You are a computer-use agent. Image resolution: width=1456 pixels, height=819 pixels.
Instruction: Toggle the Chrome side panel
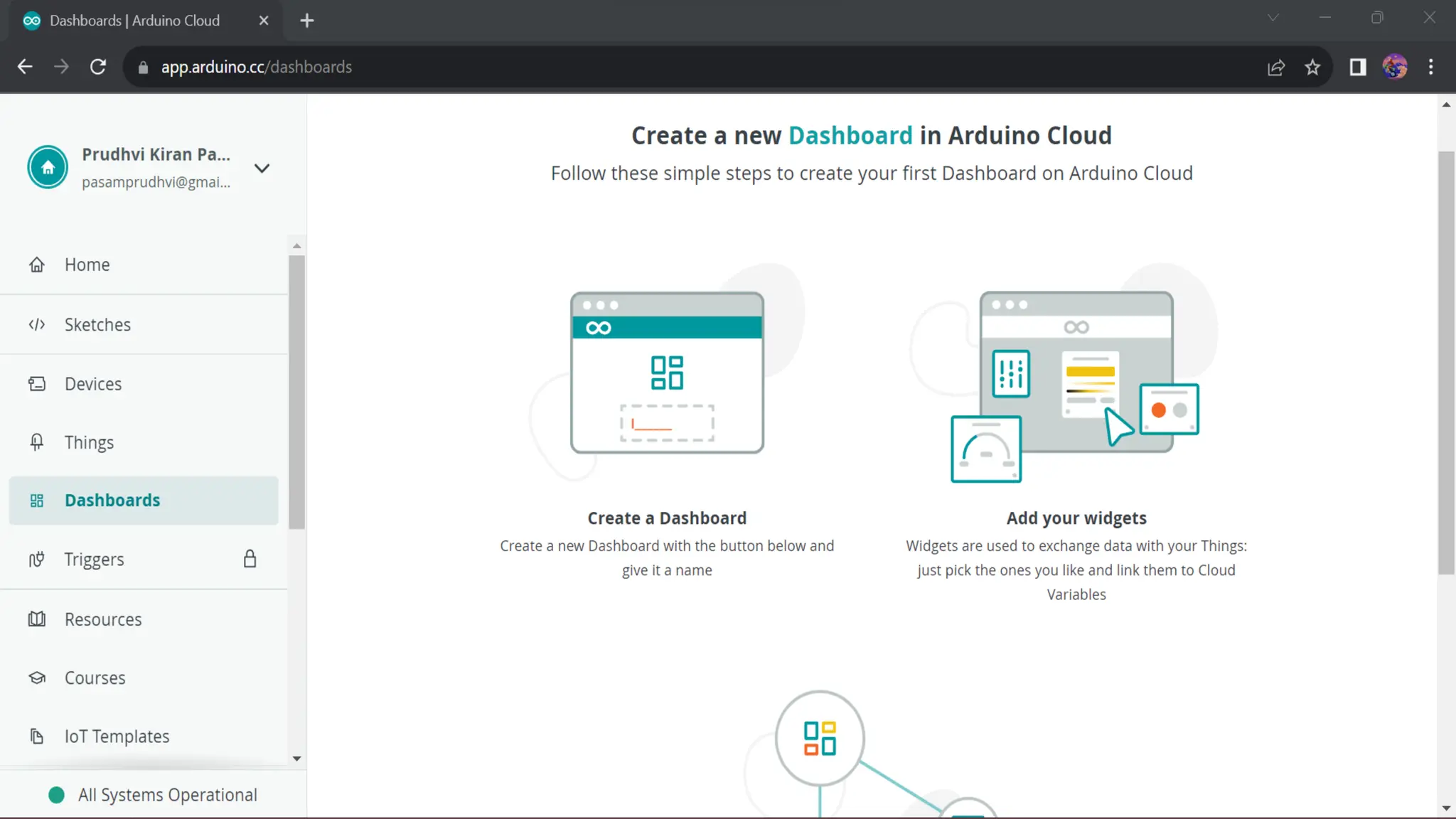point(1357,67)
